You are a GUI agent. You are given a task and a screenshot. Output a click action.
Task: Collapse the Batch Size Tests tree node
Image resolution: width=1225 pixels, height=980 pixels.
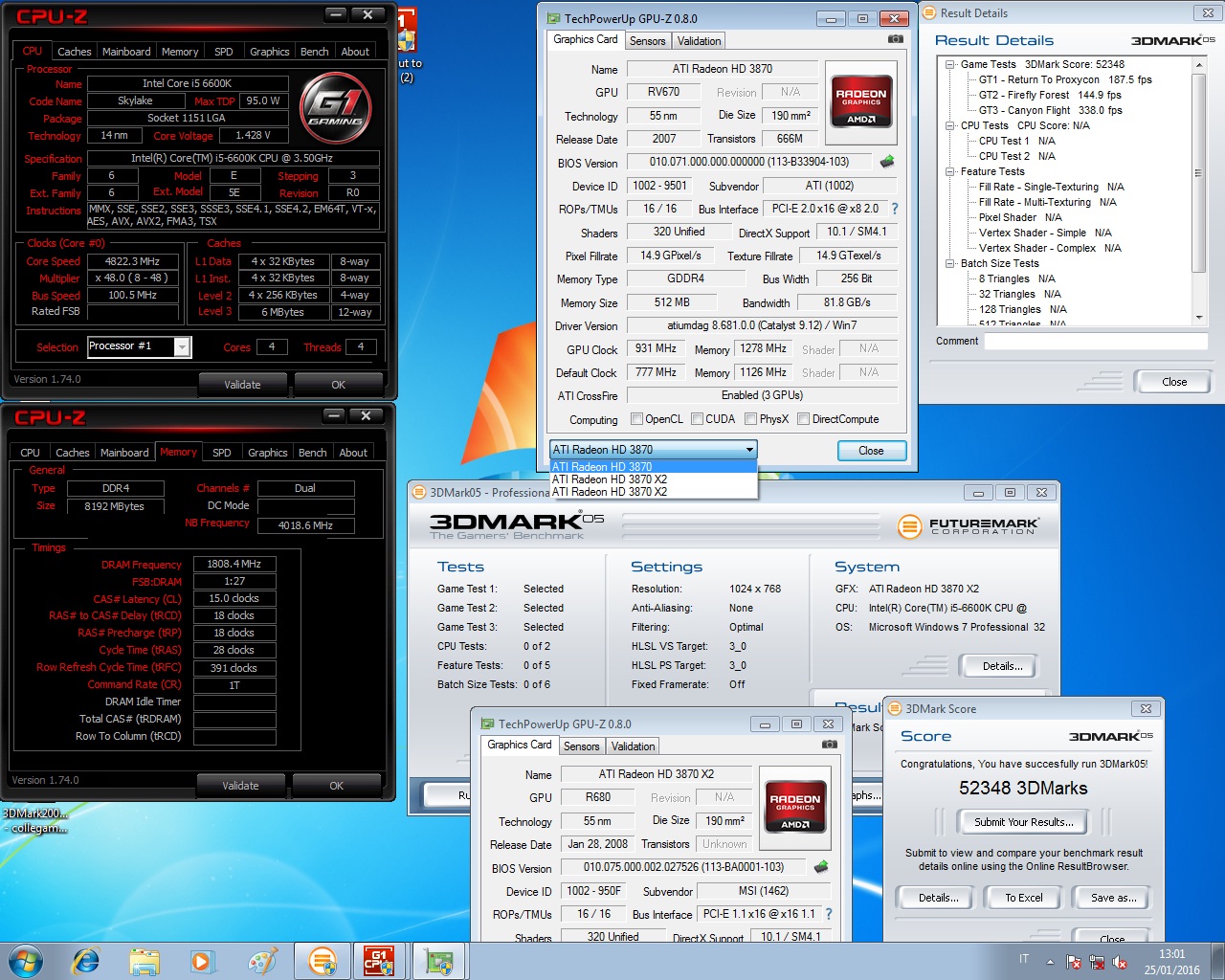(x=950, y=263)
